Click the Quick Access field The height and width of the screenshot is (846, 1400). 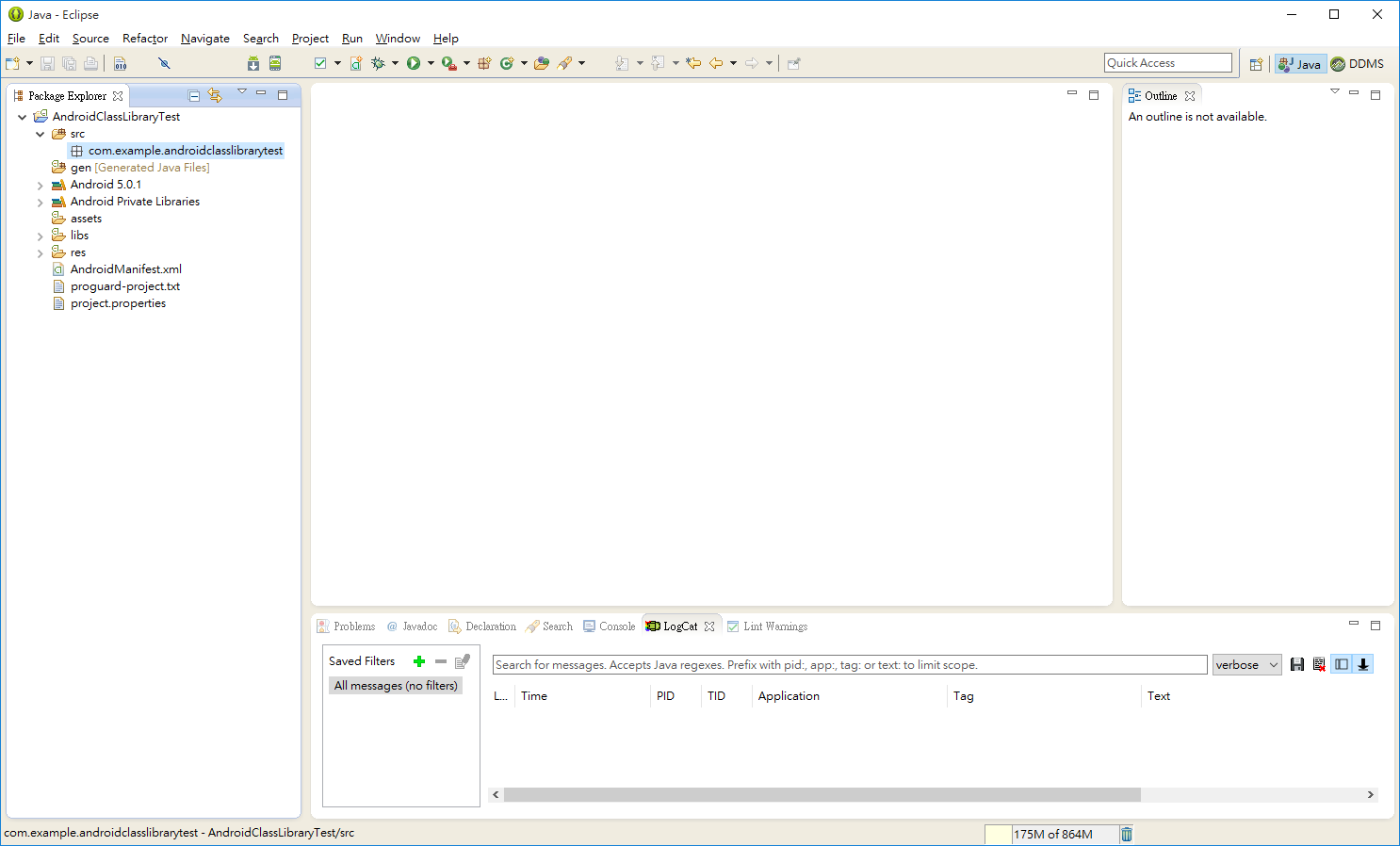[x=1168, y=63]
